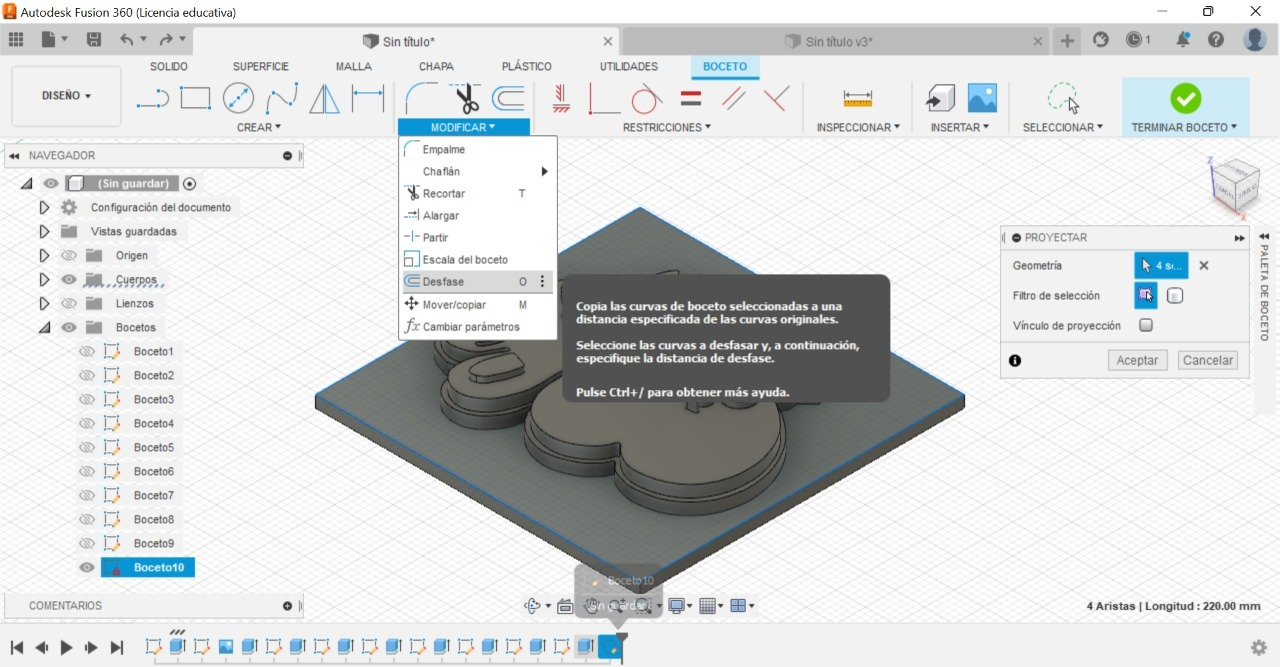Click the Undo arrow
1280x667 pixels.
(x=127, y=40)
